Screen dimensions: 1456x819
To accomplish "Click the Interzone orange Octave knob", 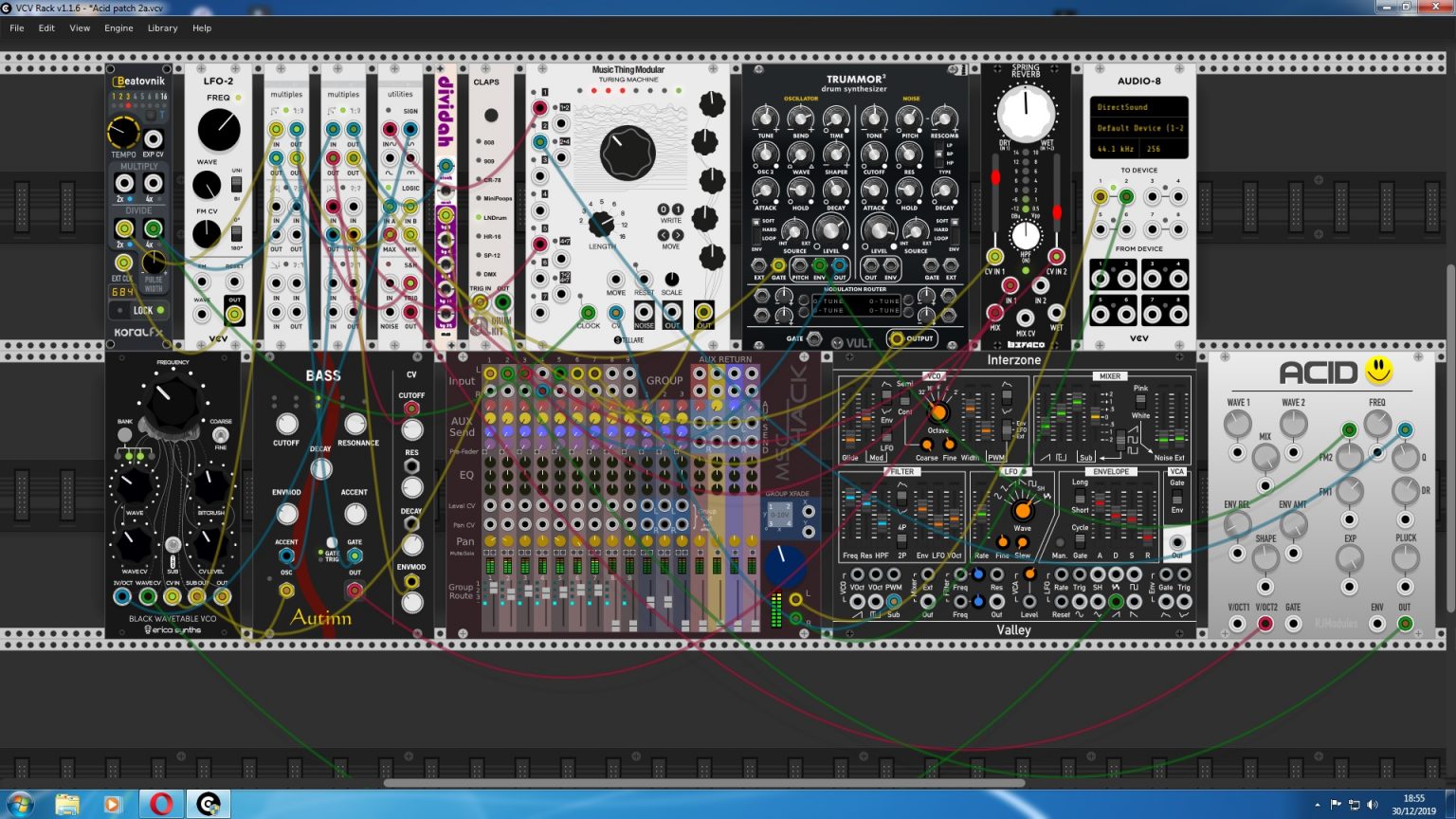I will (938, 412).
